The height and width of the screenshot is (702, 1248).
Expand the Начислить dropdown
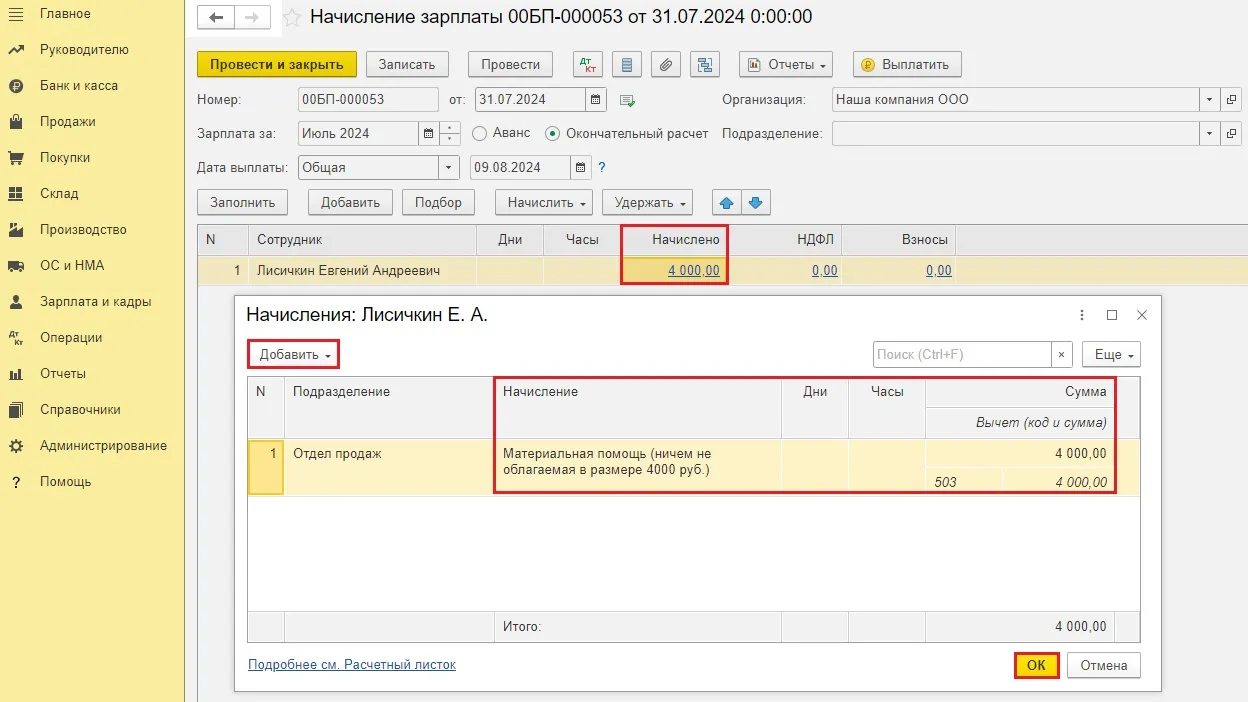(544, 203)
